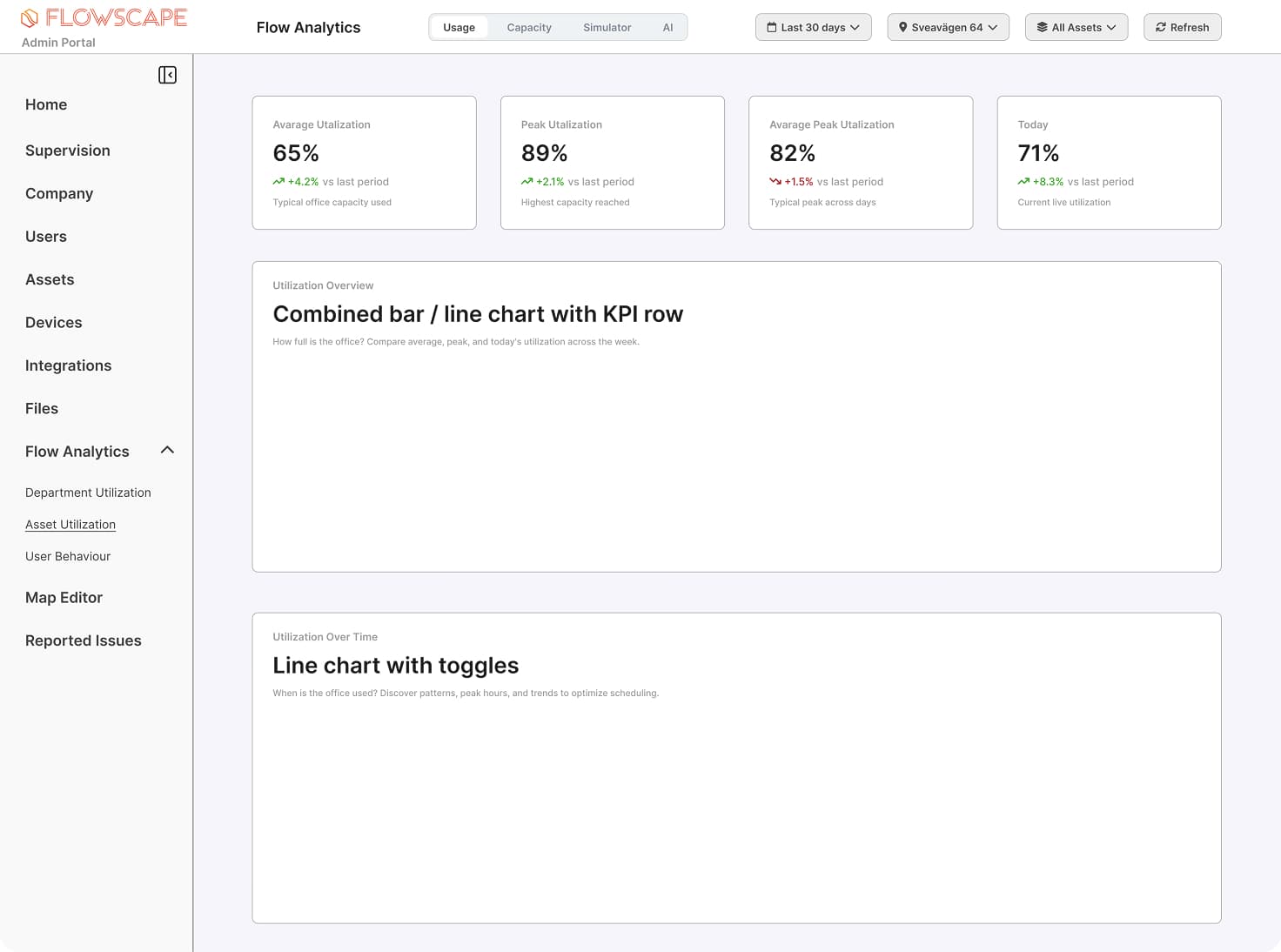Screen dimensions: 1281x952
Task: Click the Asset Utilization link
Action: point(70,524)
